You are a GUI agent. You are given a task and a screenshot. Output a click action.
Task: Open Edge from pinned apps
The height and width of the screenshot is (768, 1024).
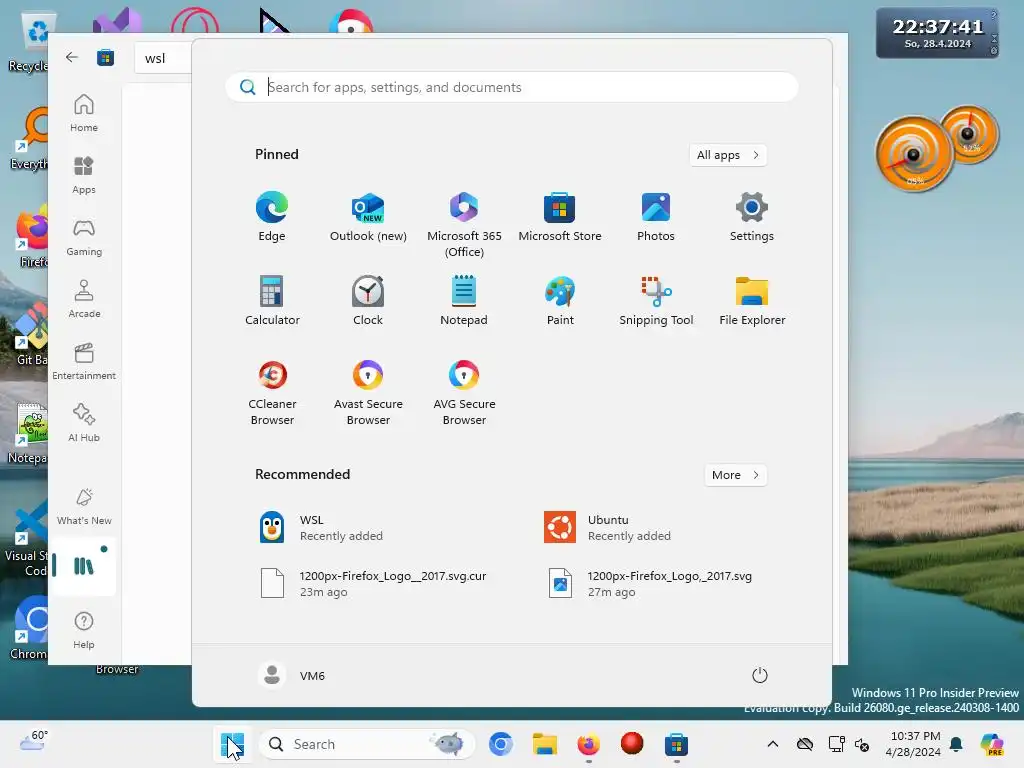point(272,217)
